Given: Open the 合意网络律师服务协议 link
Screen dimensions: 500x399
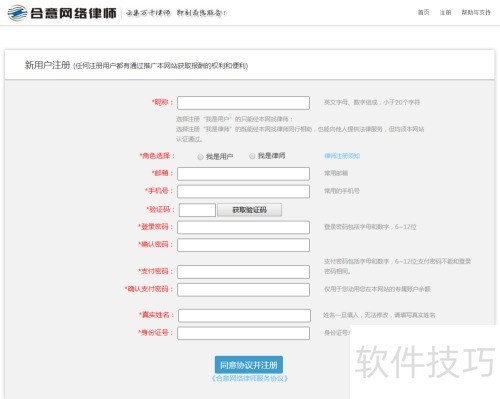Looking at the screenshot, I should click(x=249, y=378).
